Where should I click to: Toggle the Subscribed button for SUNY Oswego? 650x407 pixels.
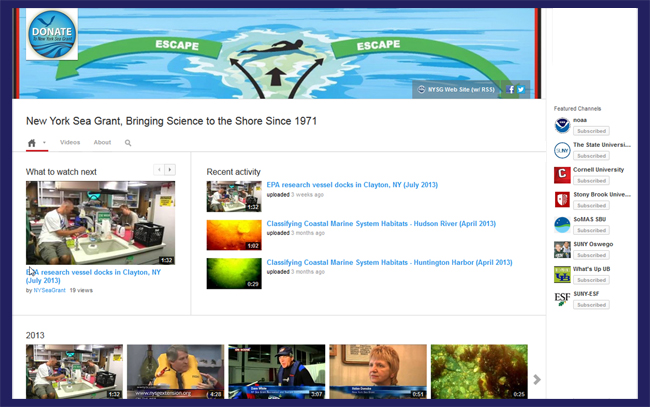(x=591, y=255)
